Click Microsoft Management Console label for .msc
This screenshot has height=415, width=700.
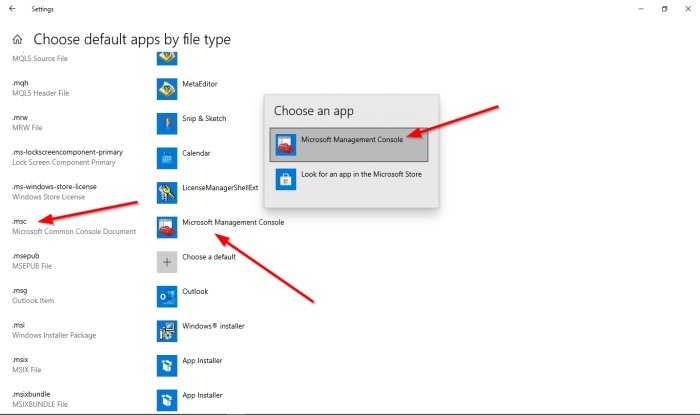tap(233, 222)
